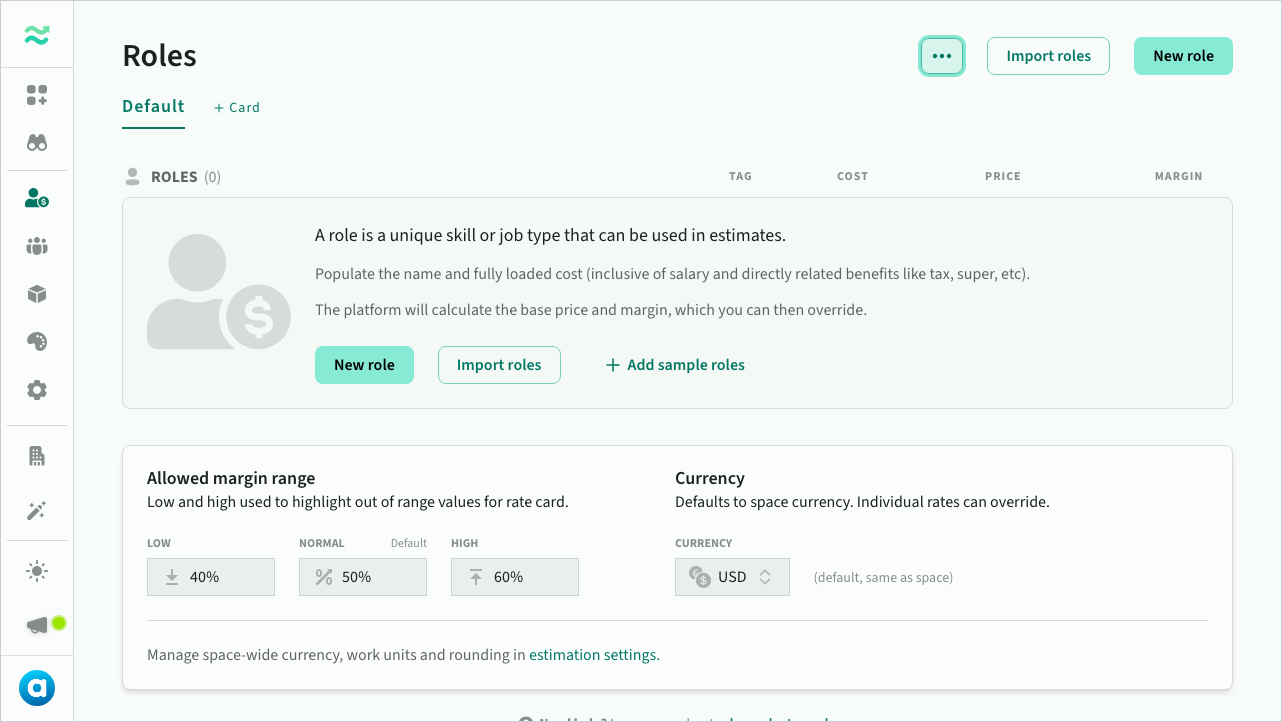Click the Low margin 40% field
Screen dimensions: 1282x722
[211, 577]
